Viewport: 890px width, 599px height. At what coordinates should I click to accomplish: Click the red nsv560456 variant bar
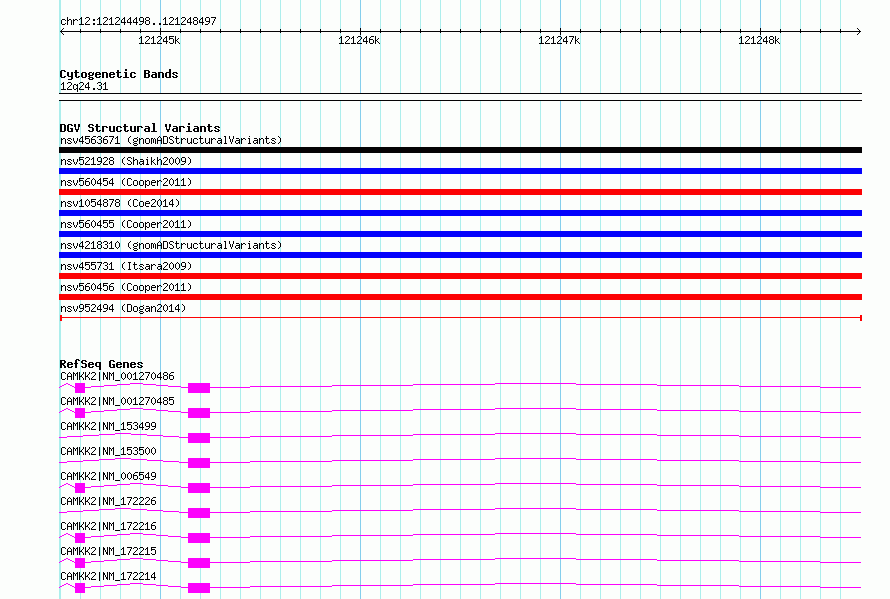coord(460,297)
